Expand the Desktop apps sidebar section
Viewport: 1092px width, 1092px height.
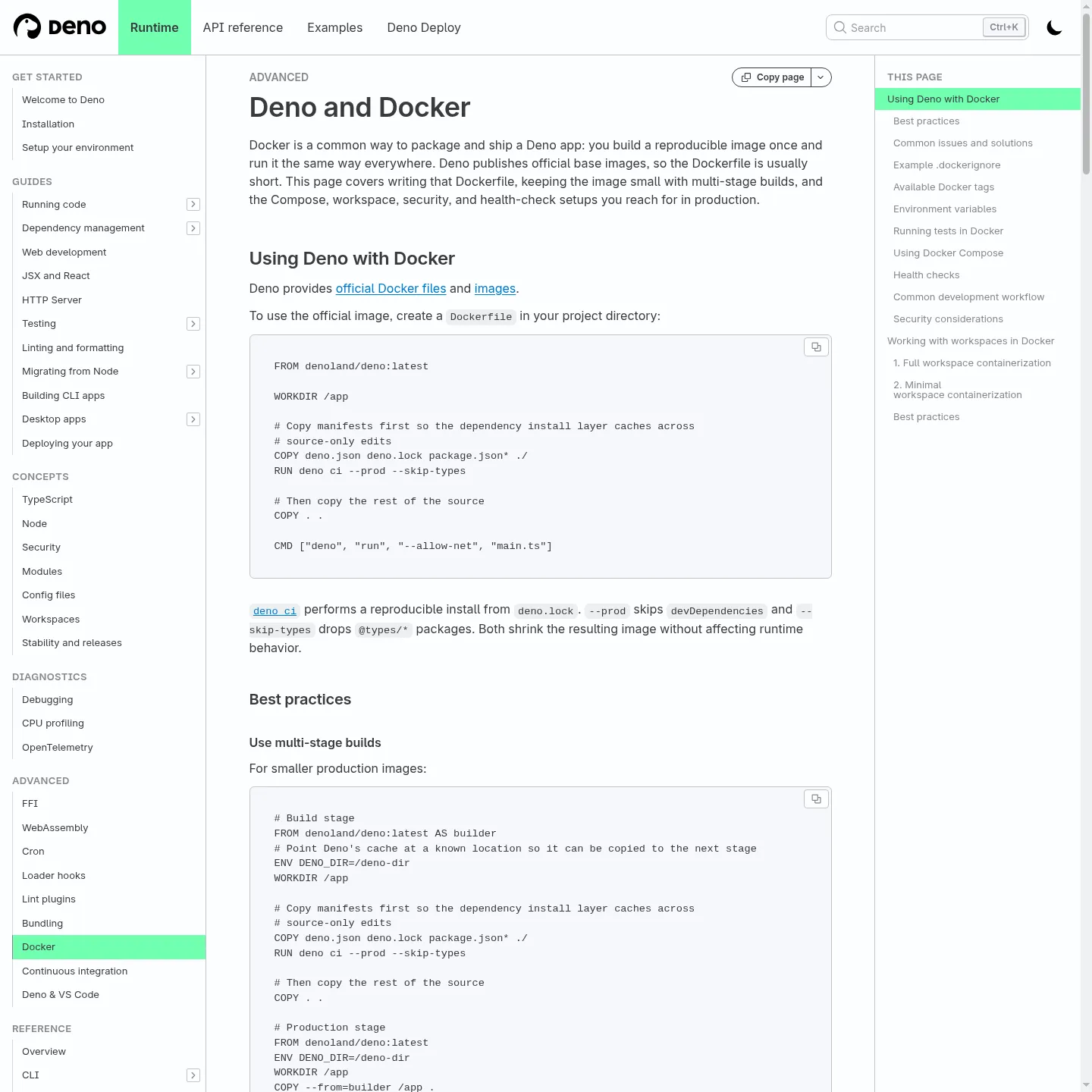(x=193, y=419)
